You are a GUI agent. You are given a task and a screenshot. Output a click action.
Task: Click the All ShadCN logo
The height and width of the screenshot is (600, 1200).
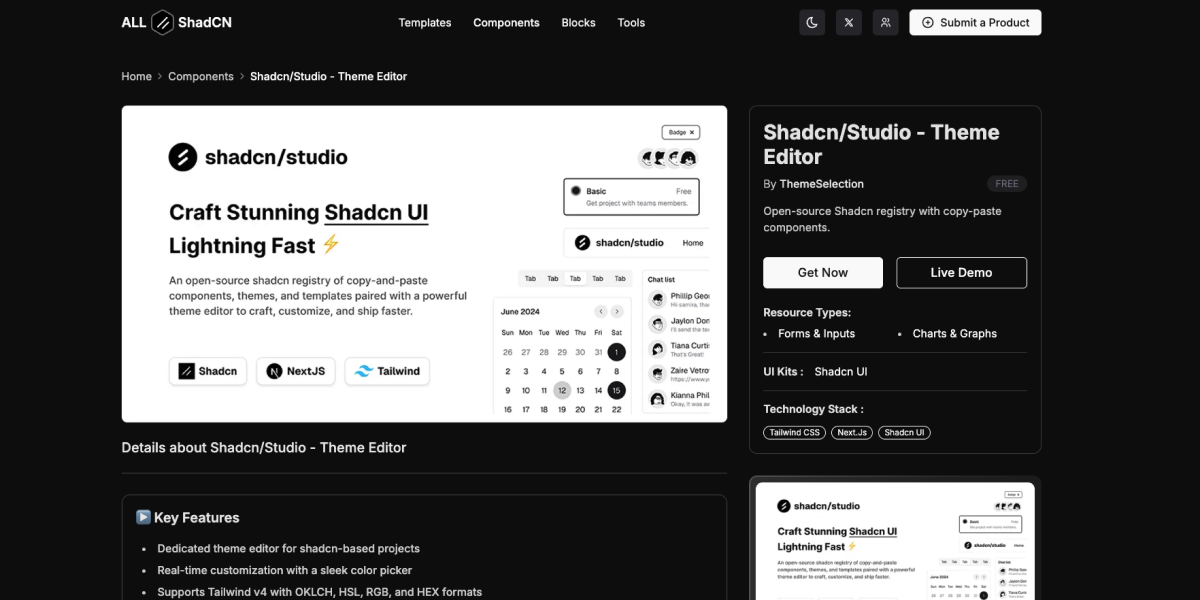(x=177, y=22)
